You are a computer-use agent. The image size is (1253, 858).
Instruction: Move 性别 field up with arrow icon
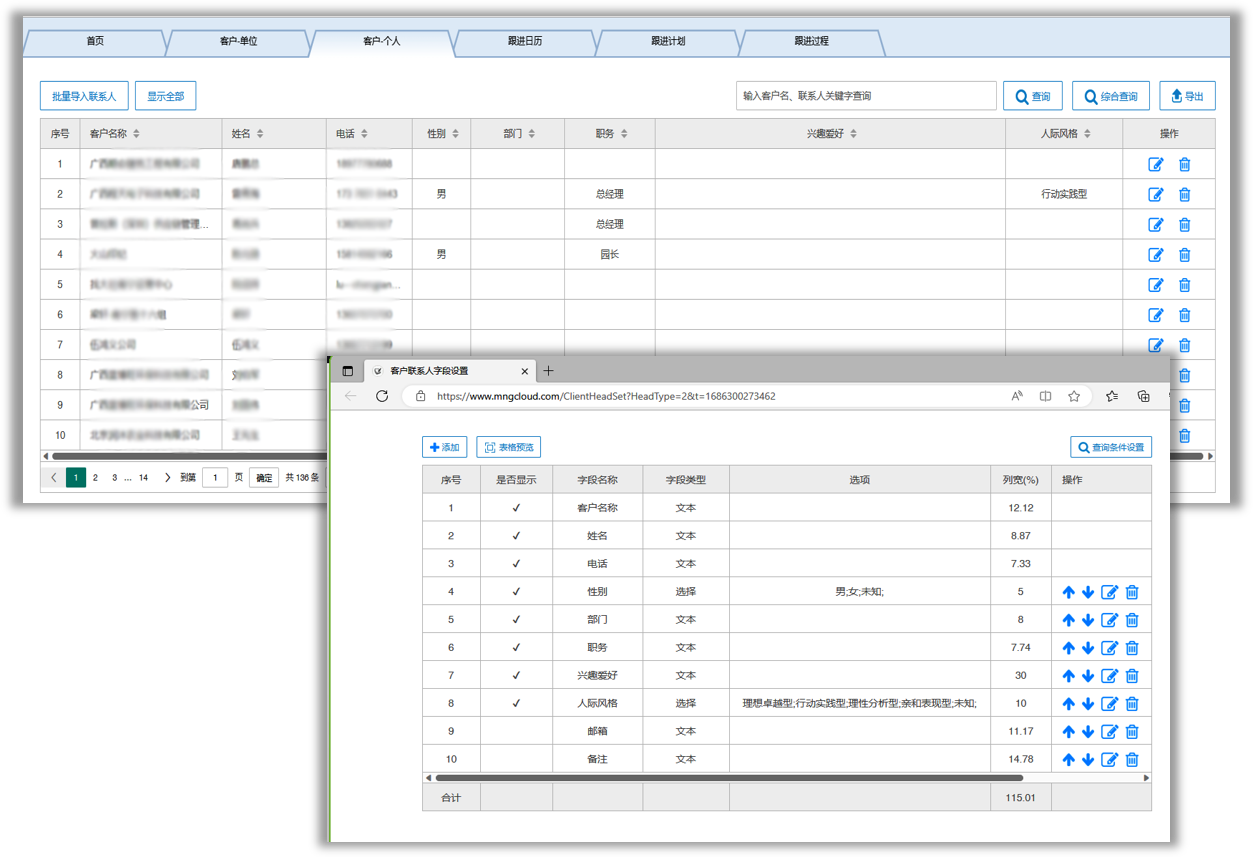(1068, 592)
